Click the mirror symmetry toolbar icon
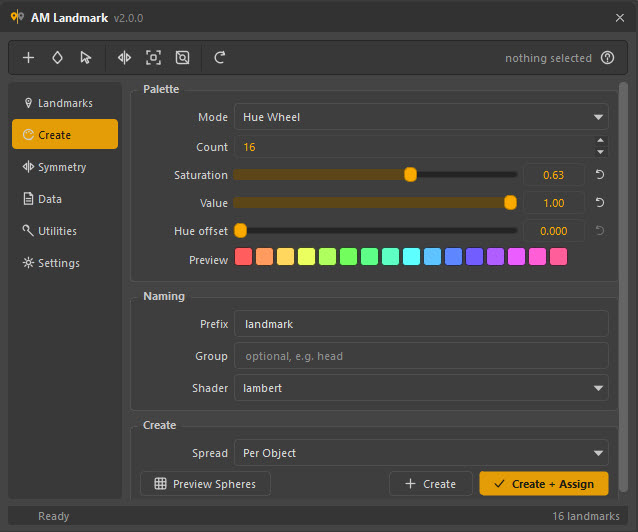 coord(124,58)
